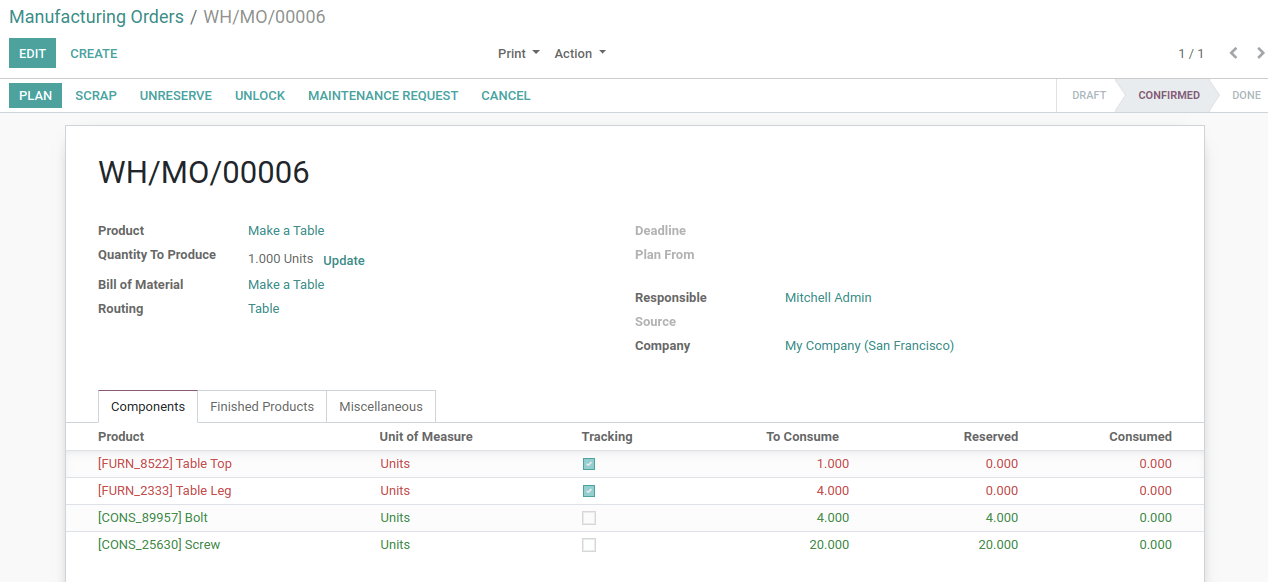Viewport: 1268px width, 582px height.
Task: Click the Unreserve button
Action: pos(176,95)
